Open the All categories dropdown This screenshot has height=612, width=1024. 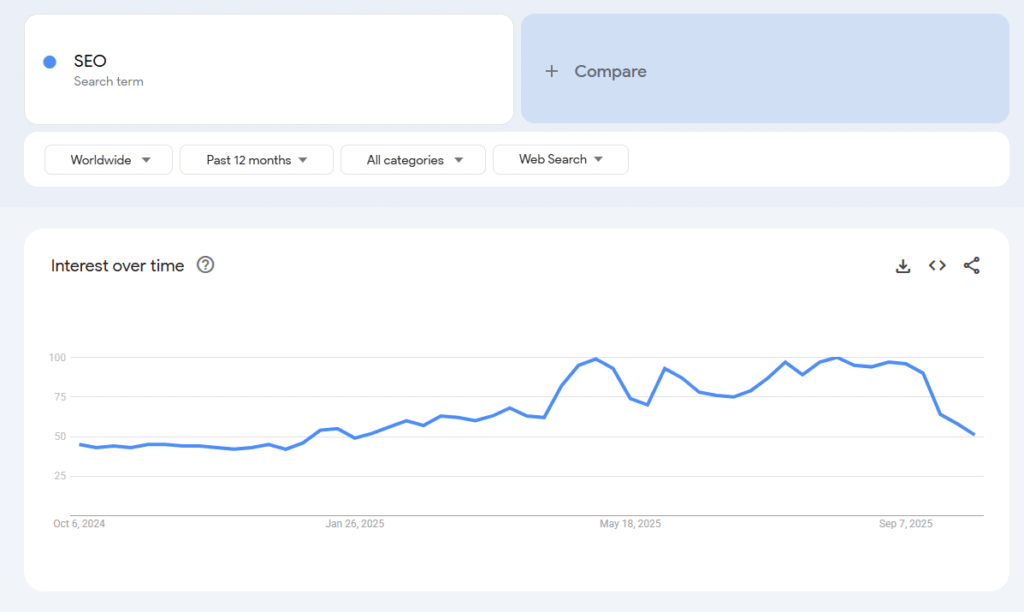click(x=413, y=160)
